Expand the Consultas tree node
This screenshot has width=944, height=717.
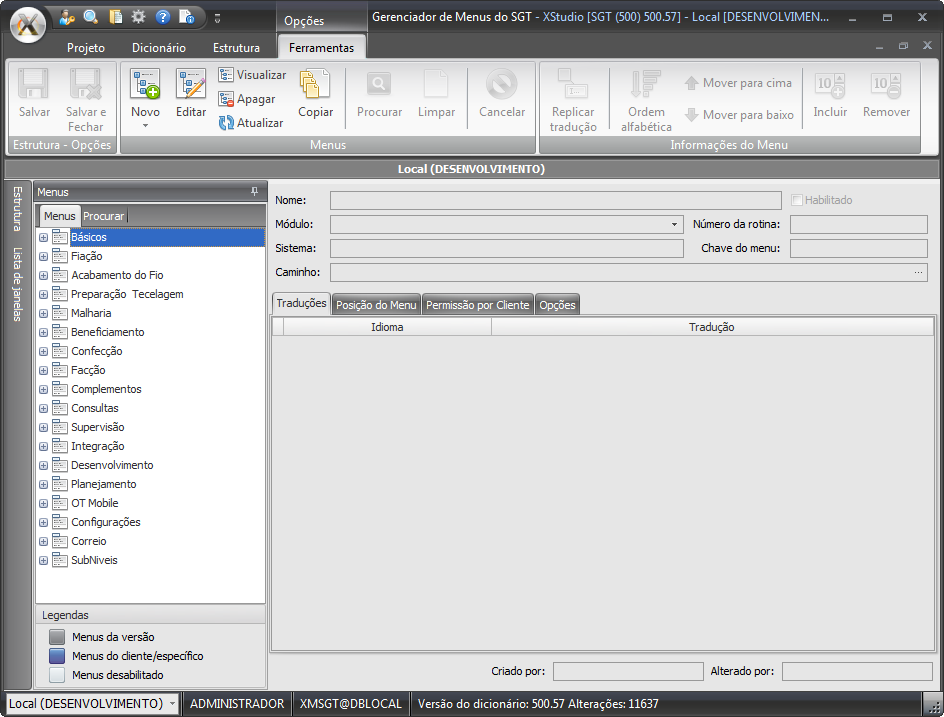(43, 409)
